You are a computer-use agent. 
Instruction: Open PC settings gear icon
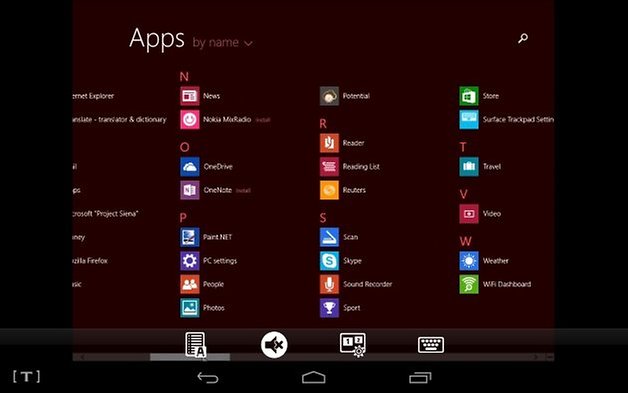pyautogui.click(x=189, y=261)
